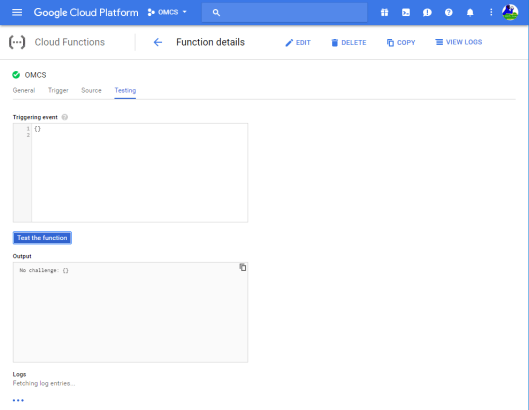Focus the top search input field
This screenshot has height=410, width=529.
(x=284, y=13)
